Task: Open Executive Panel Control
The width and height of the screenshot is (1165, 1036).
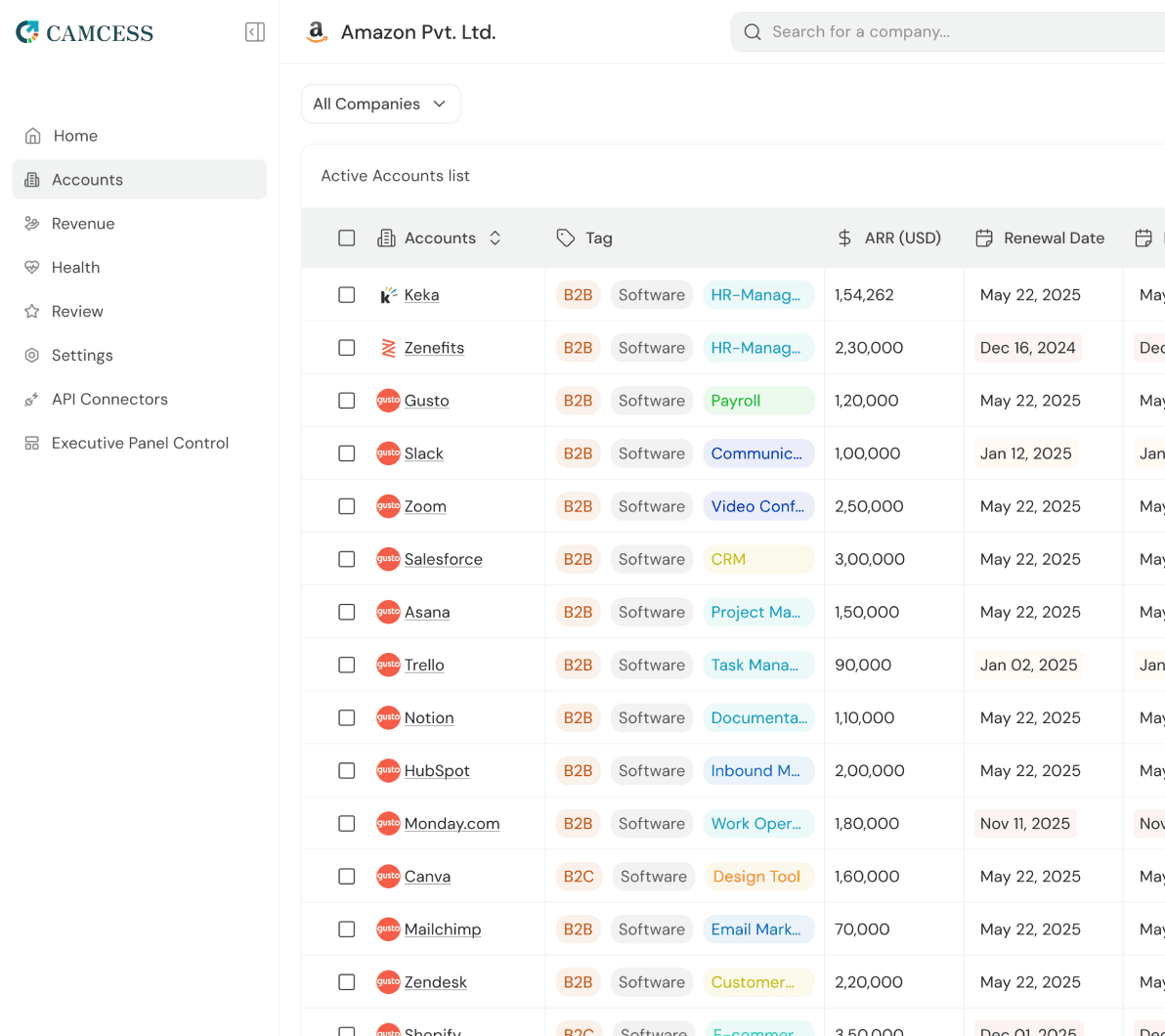Action: (x=139, y=443)
